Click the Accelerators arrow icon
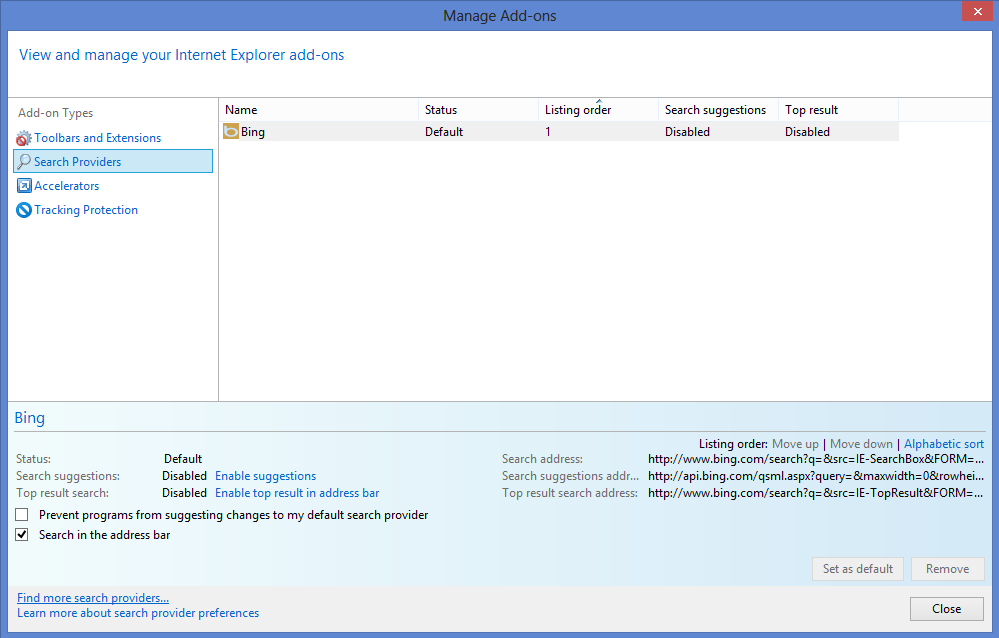 [x=24, y=186]
